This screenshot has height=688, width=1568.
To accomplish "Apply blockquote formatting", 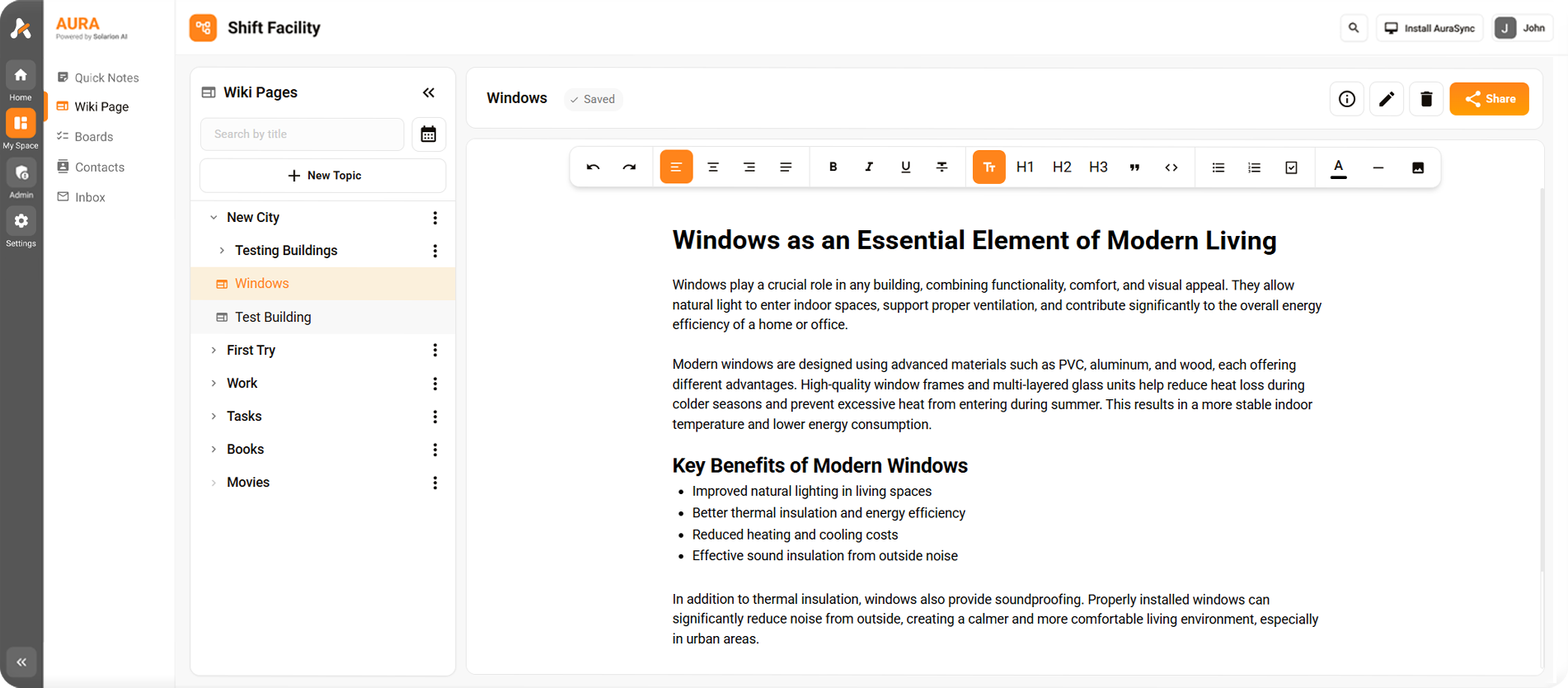I will [1134, 167].
